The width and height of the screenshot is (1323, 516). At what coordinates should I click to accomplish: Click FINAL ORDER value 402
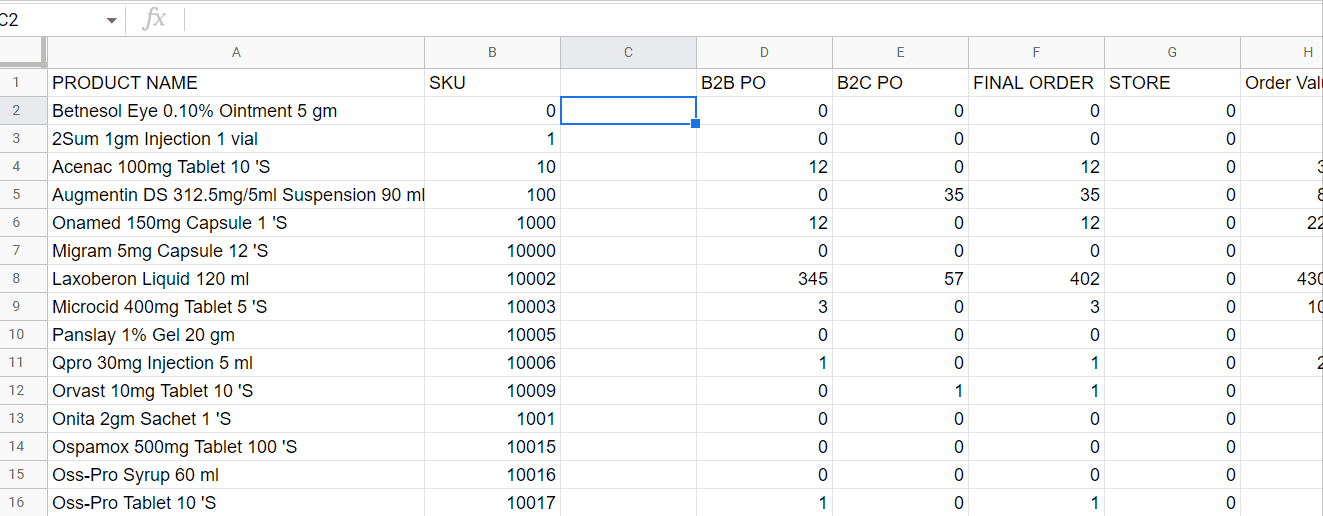coord(1036,279)
